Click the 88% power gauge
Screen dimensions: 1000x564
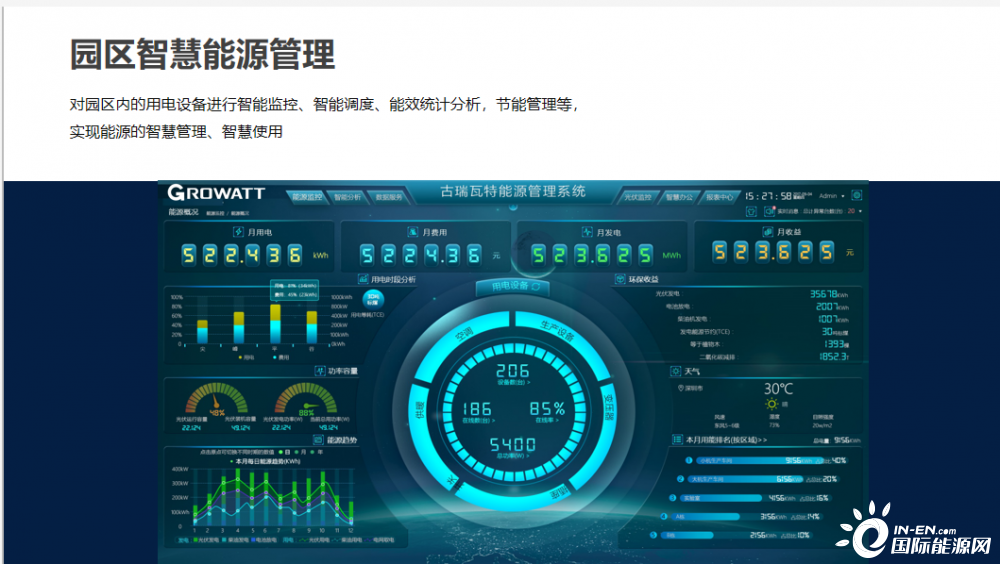305,398
